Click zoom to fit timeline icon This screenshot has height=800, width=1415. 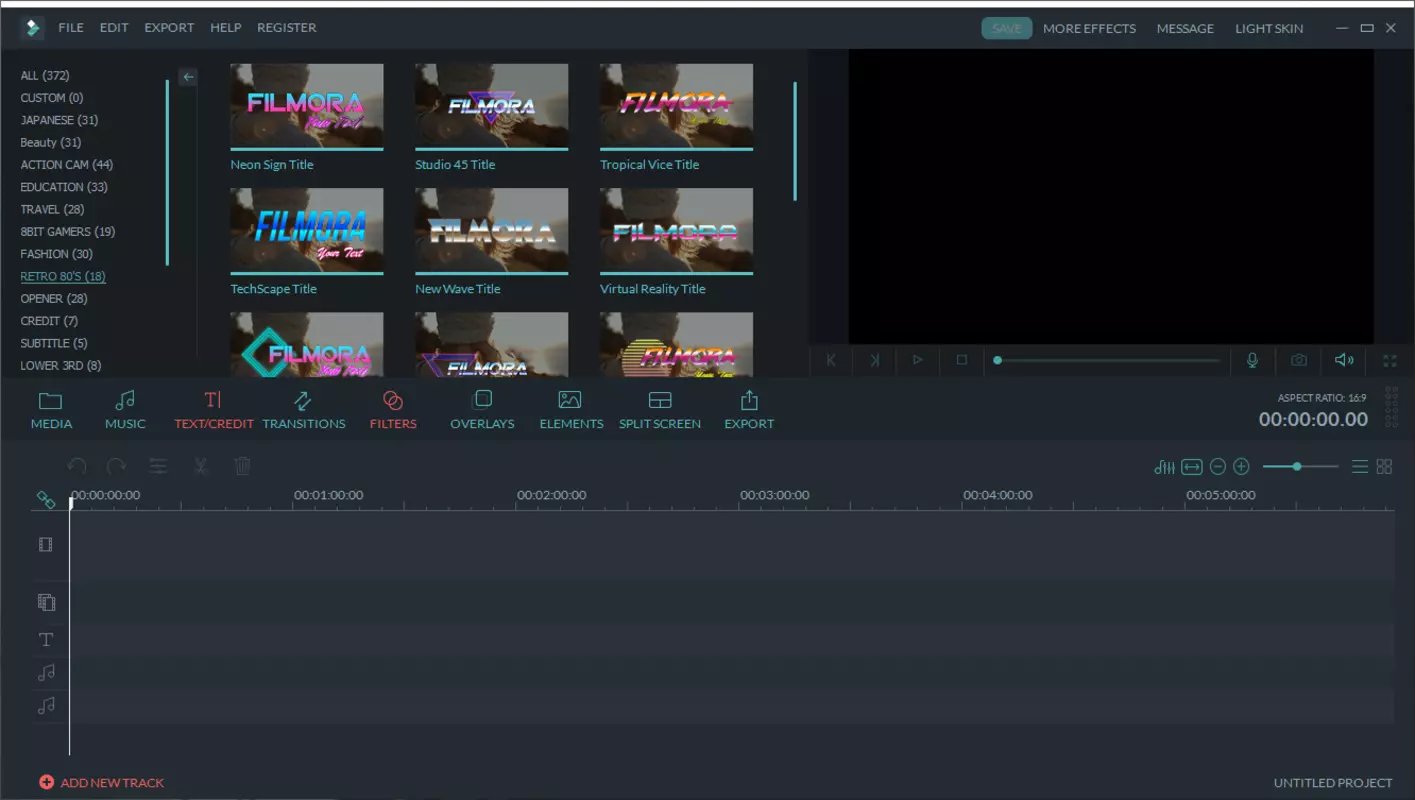point(1191,467)
